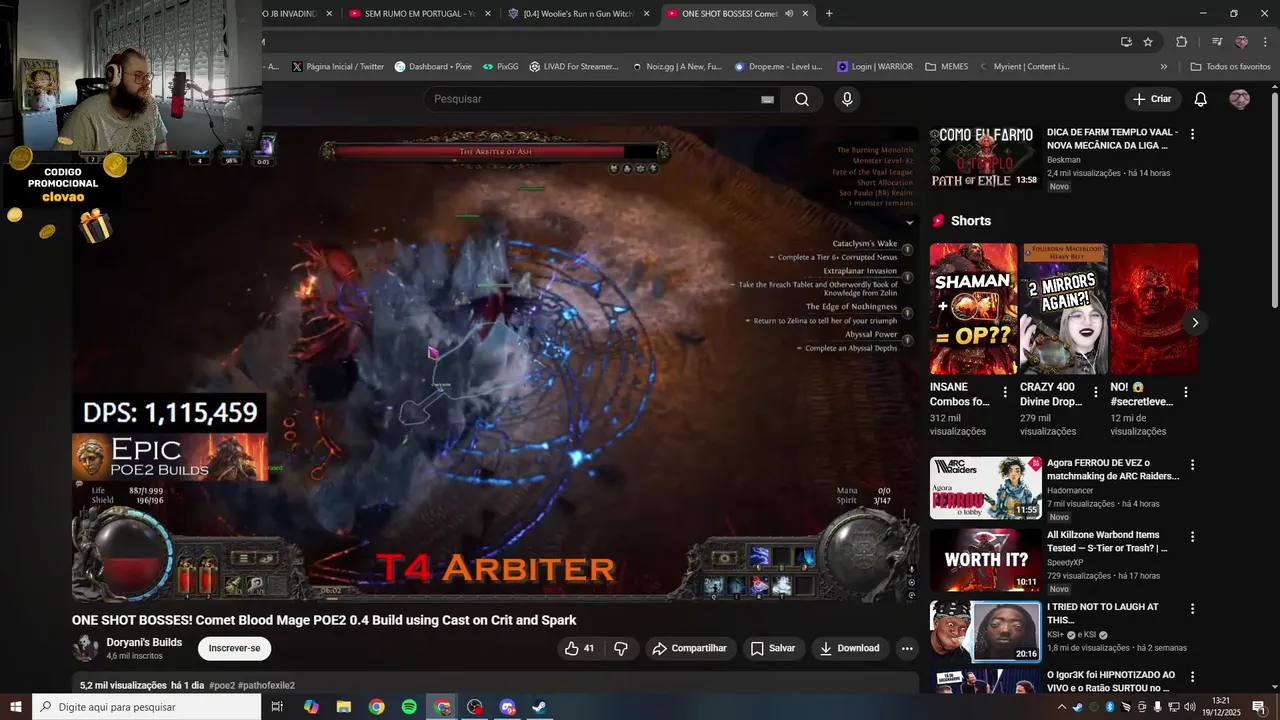Open the #pathofexile2 hashtag link
This screenshot has height=720, width=1280.
pyautogui.click(x=266, y=685)
